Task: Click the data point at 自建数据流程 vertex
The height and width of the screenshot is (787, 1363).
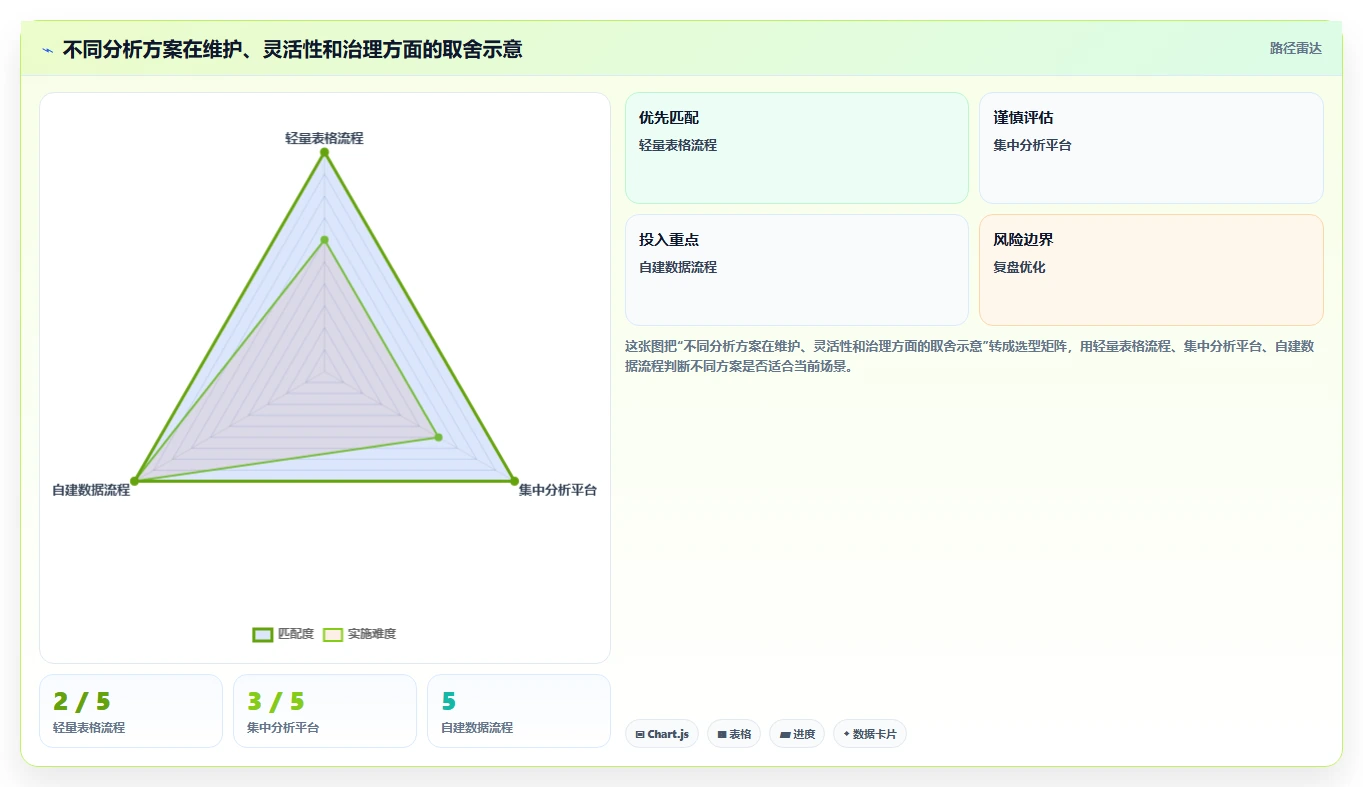Action: pyautogui.click(x=135, y=481)
